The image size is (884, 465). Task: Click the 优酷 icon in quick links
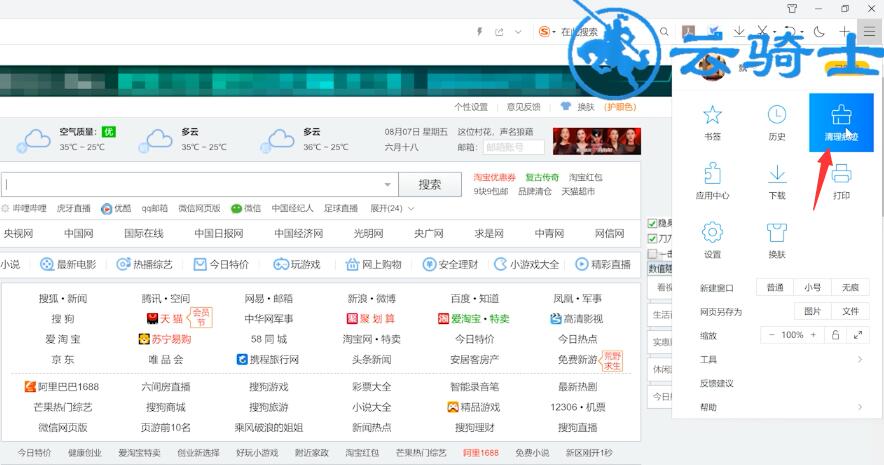[x=107, y=209]
